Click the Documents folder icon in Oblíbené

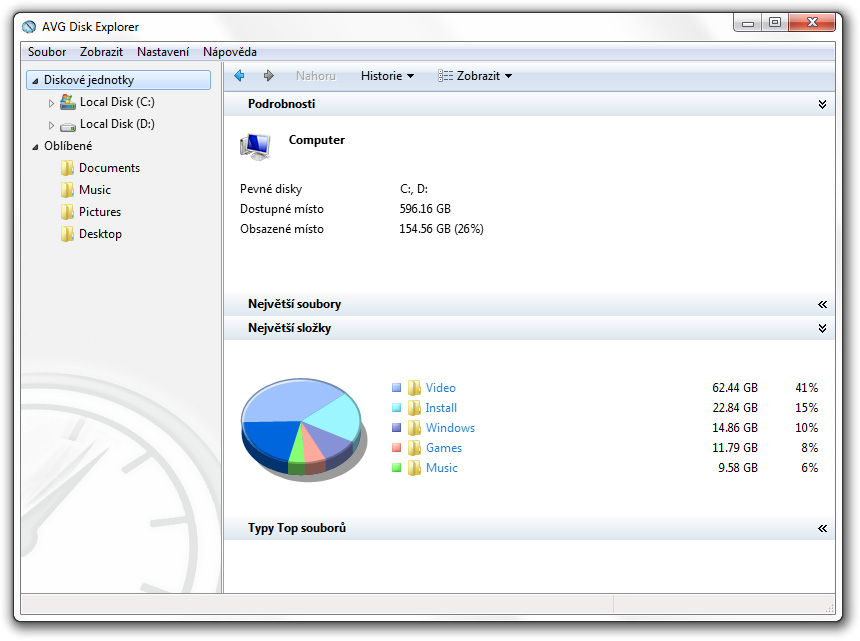coord(67,168)
